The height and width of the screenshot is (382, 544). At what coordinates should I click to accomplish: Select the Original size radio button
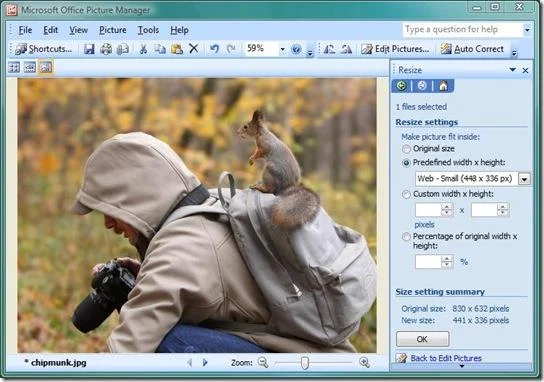point(406,149)
